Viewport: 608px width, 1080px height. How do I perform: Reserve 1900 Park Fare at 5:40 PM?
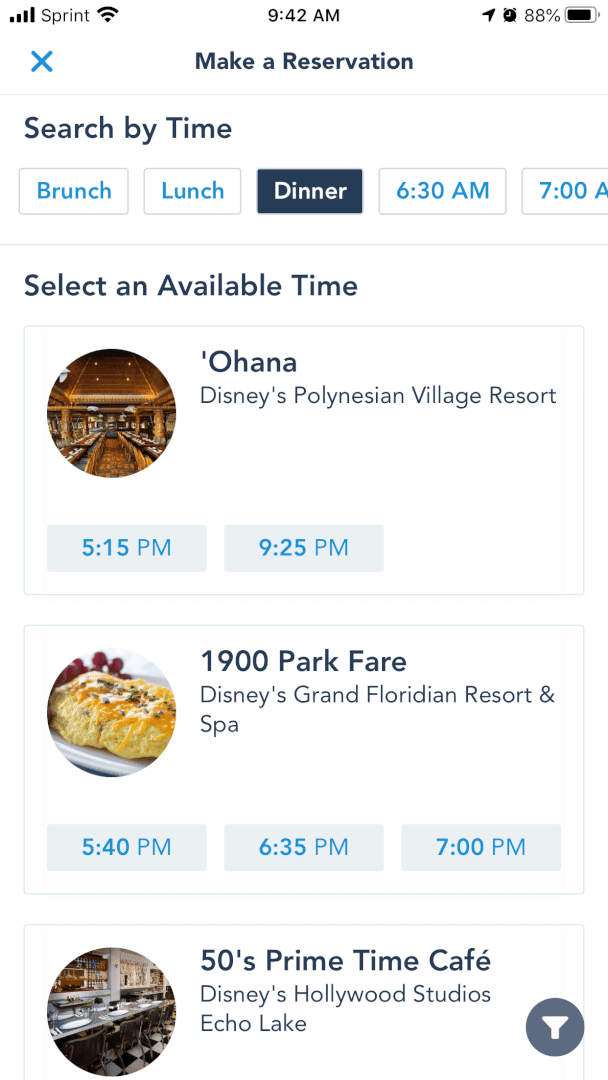click(127, 848)
